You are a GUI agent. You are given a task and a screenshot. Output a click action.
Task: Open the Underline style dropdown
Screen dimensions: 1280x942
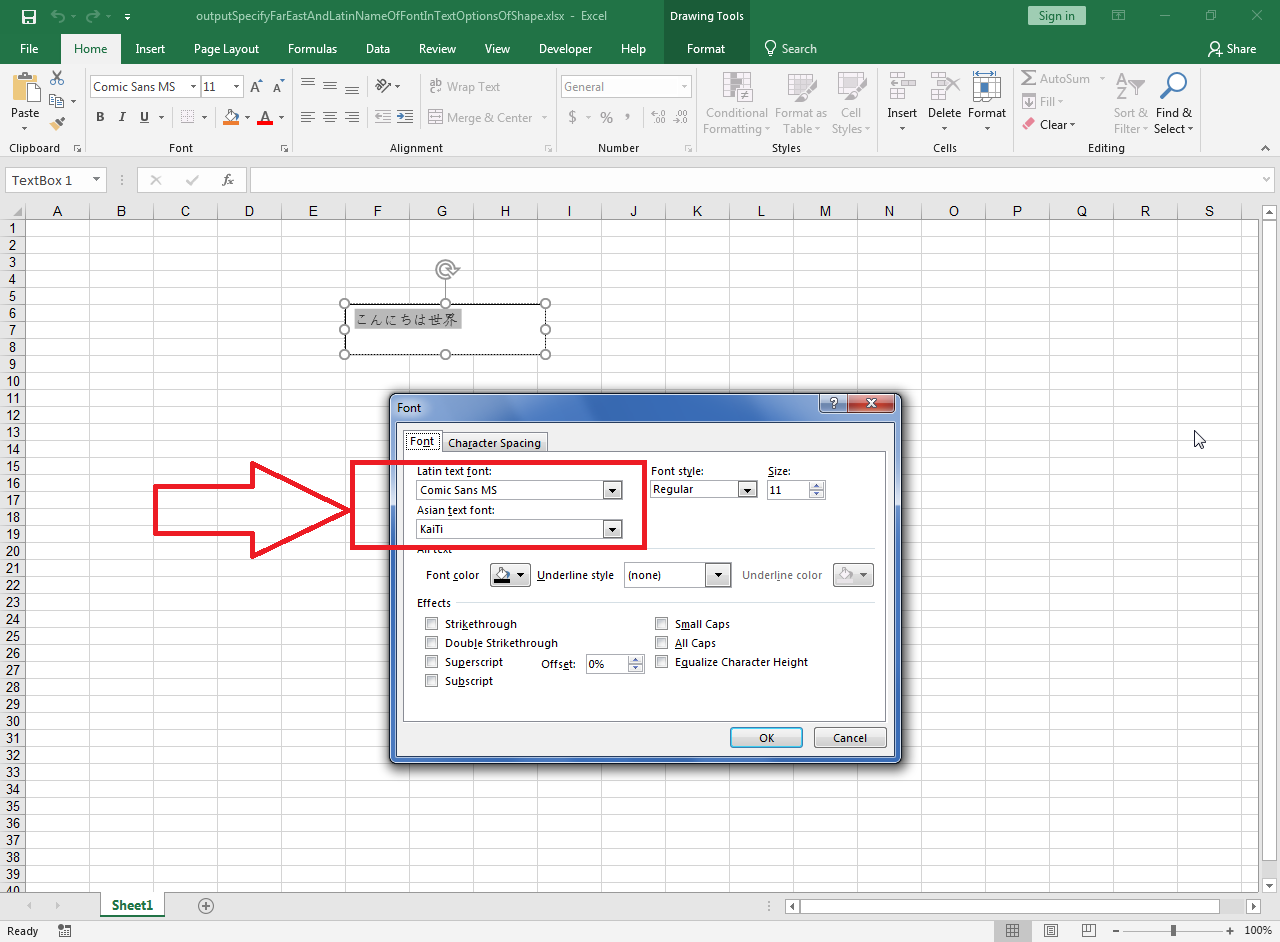[717, 575]
